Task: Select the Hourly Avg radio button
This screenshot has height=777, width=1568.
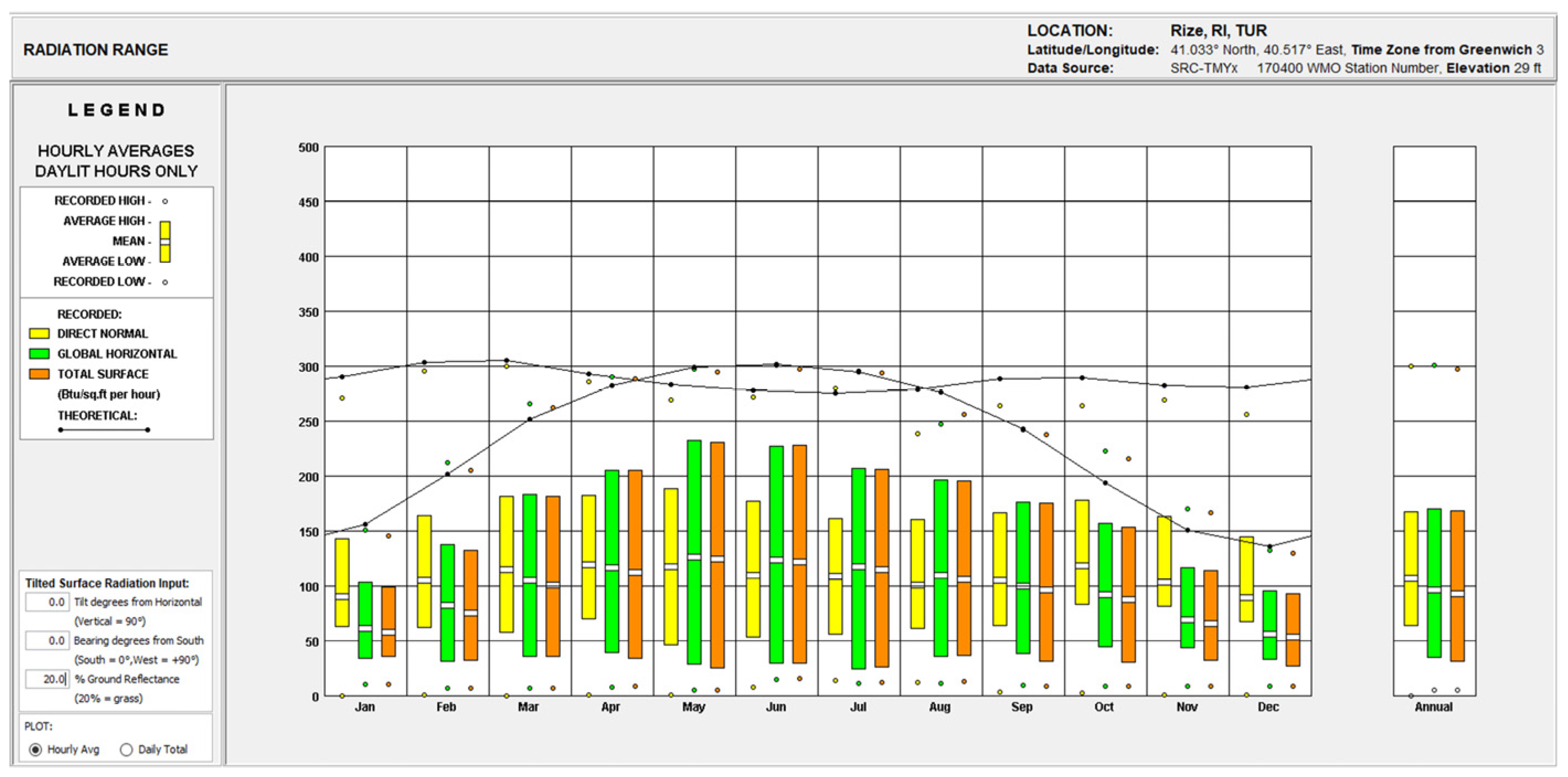Action: click(x=36, y=749)
